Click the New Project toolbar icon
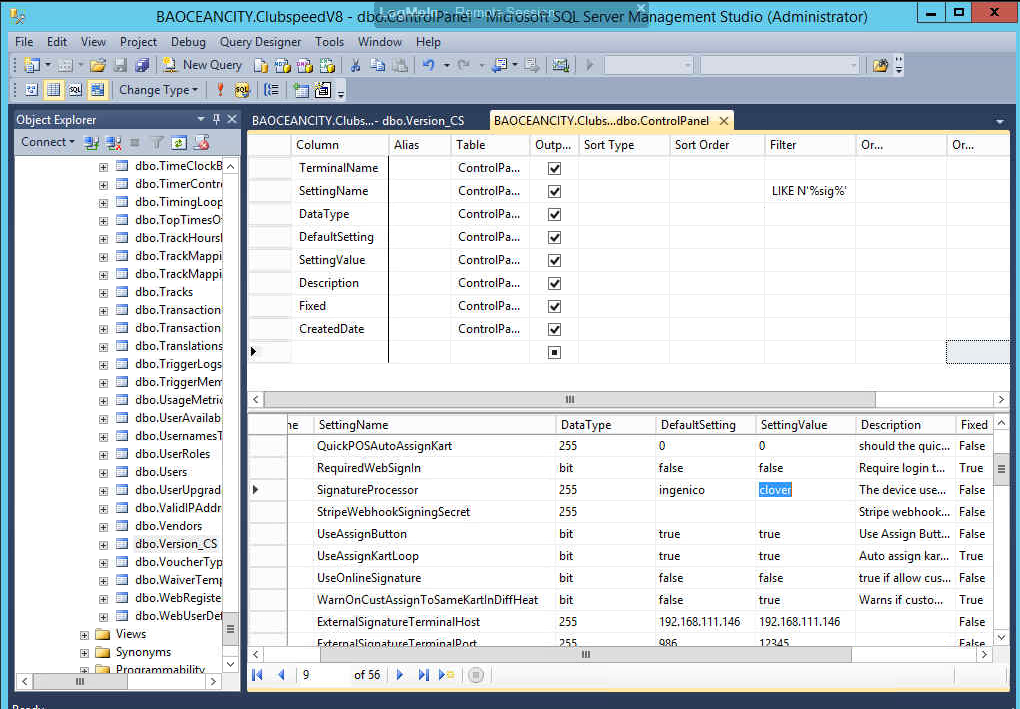 click(x=32, y=65)
